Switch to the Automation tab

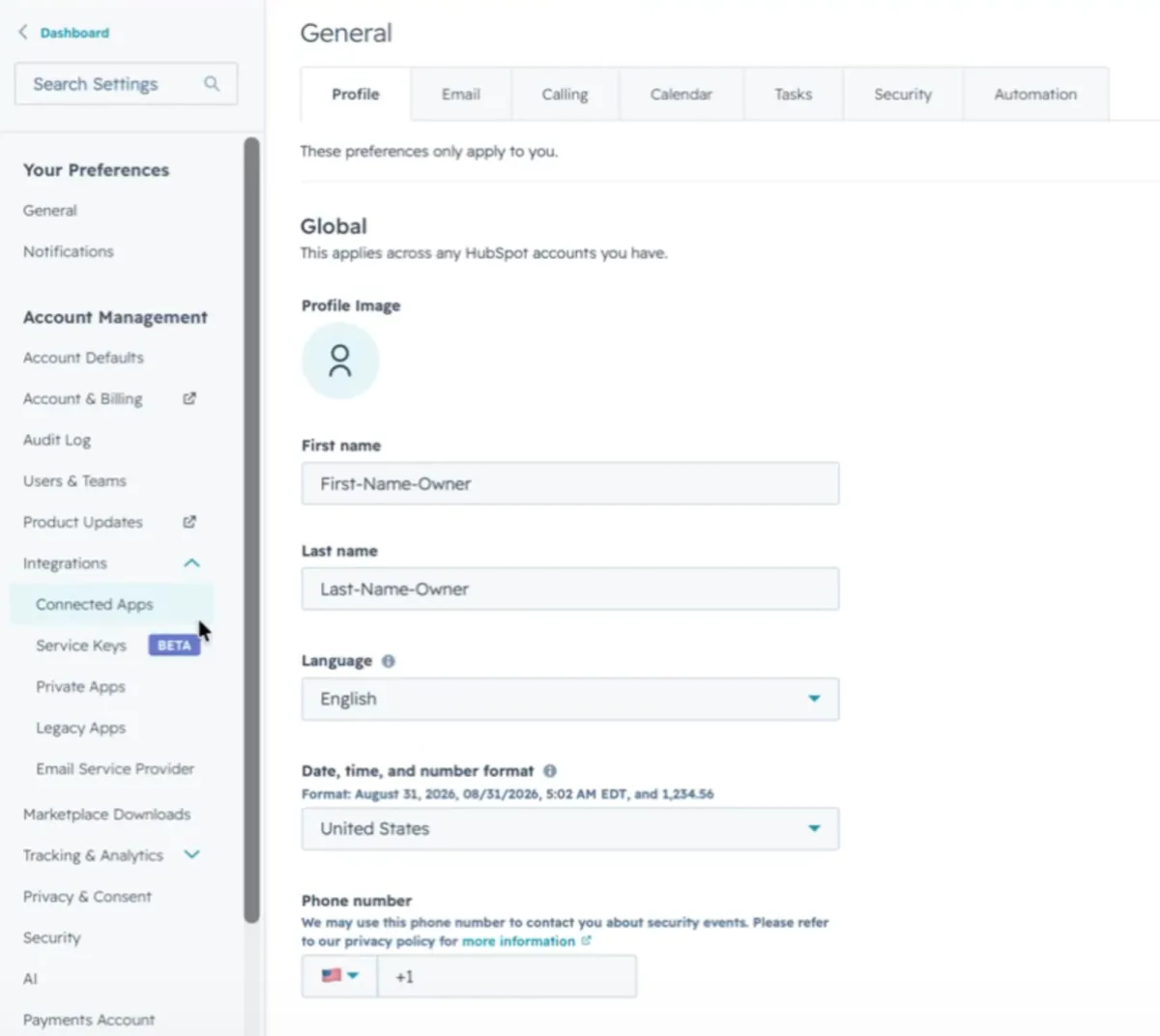click(1035, 94)
